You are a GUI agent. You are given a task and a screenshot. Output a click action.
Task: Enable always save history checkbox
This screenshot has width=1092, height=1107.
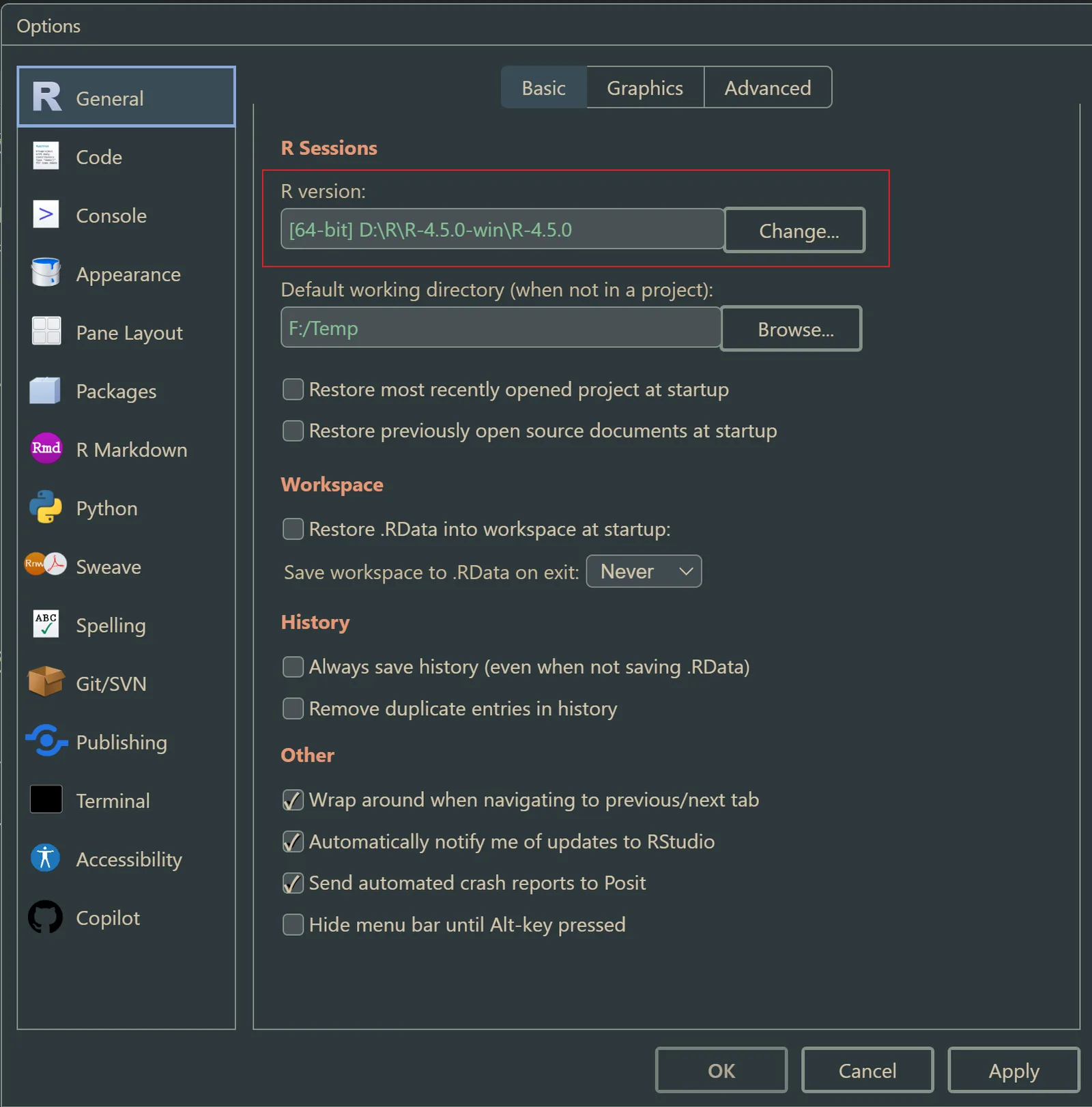coord(293,667)
